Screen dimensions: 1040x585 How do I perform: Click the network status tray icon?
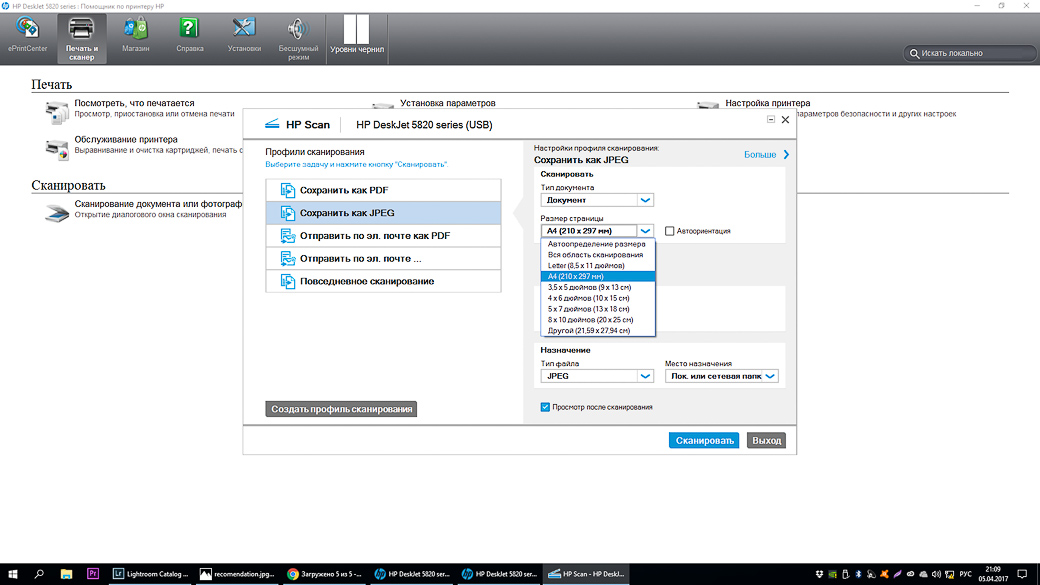pos(949,574)
